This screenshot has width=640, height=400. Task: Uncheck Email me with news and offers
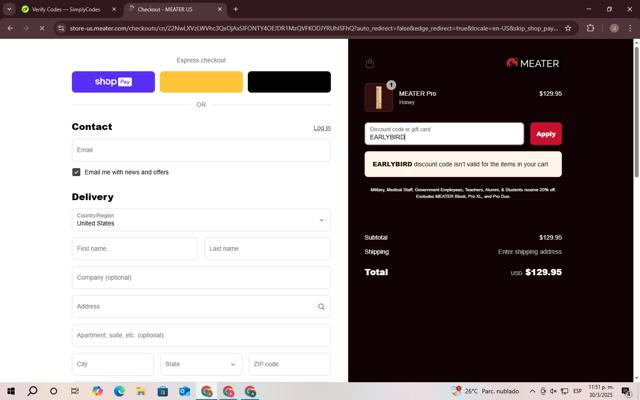click(x=76, y=172)
